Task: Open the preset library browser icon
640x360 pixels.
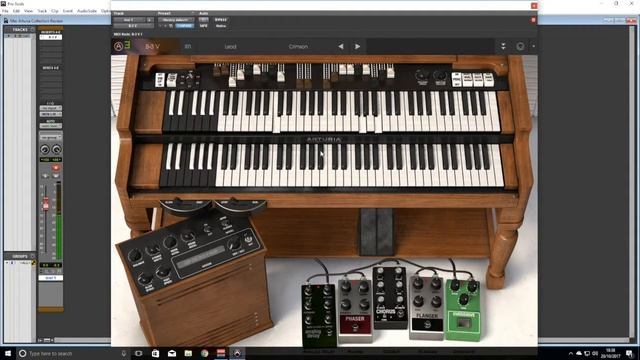Action: coord(188,47)
